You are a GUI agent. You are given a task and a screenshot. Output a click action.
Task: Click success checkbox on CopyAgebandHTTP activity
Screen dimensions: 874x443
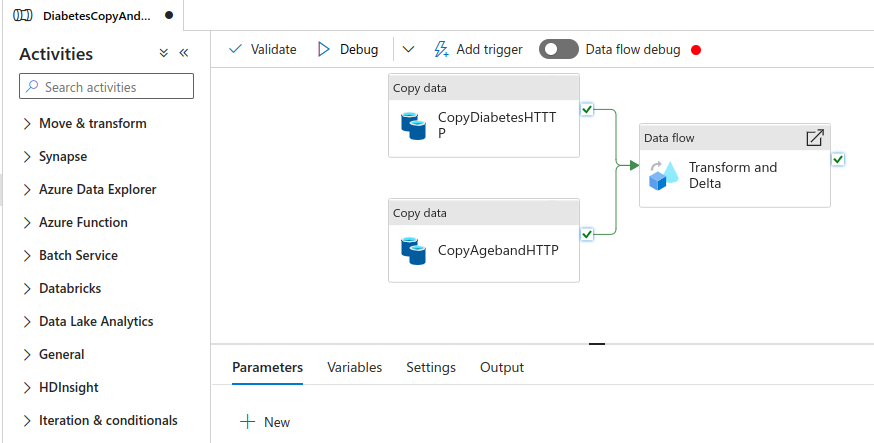(587, 235)
